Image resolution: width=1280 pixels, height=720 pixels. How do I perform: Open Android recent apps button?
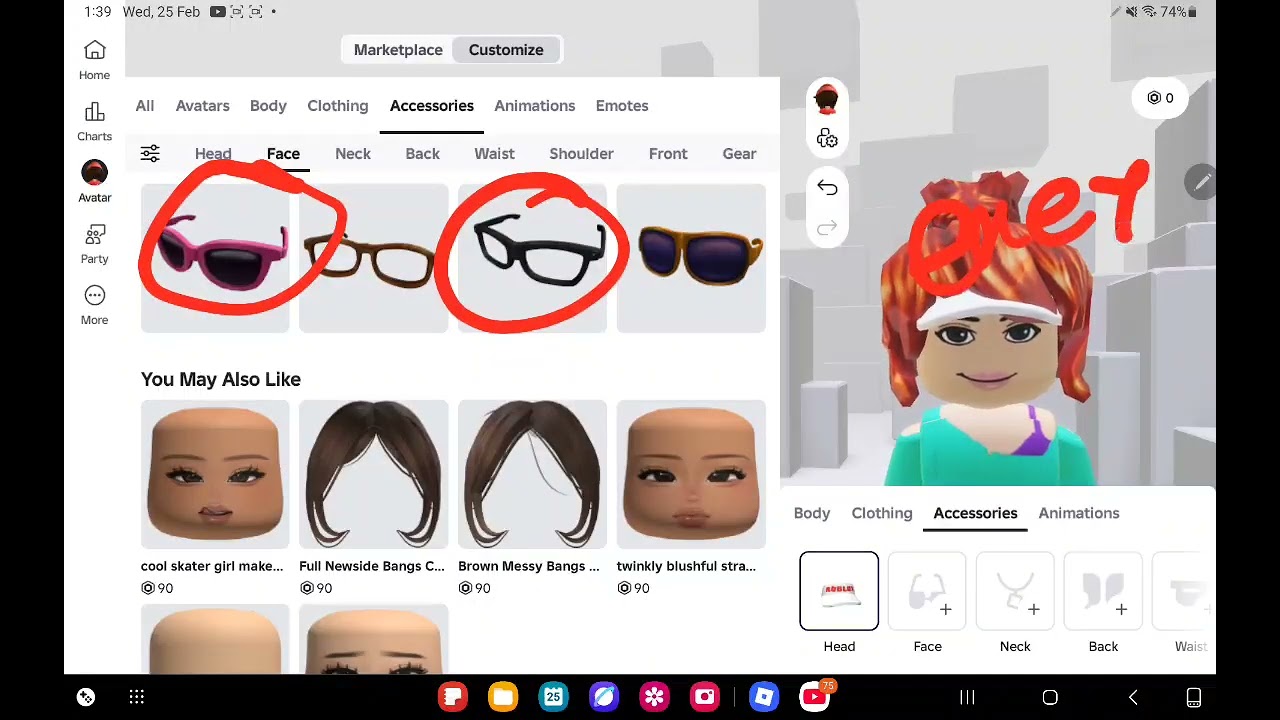967,697
